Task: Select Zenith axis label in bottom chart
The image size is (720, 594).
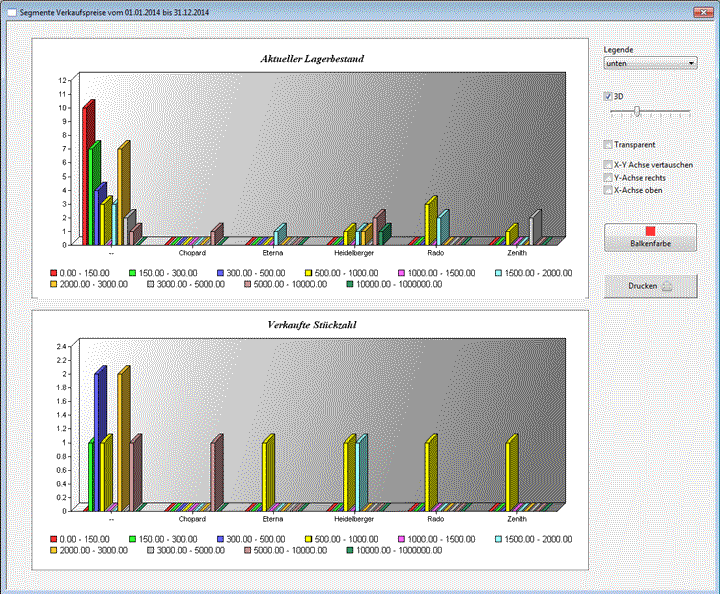Action: click(x=517, y=519)
